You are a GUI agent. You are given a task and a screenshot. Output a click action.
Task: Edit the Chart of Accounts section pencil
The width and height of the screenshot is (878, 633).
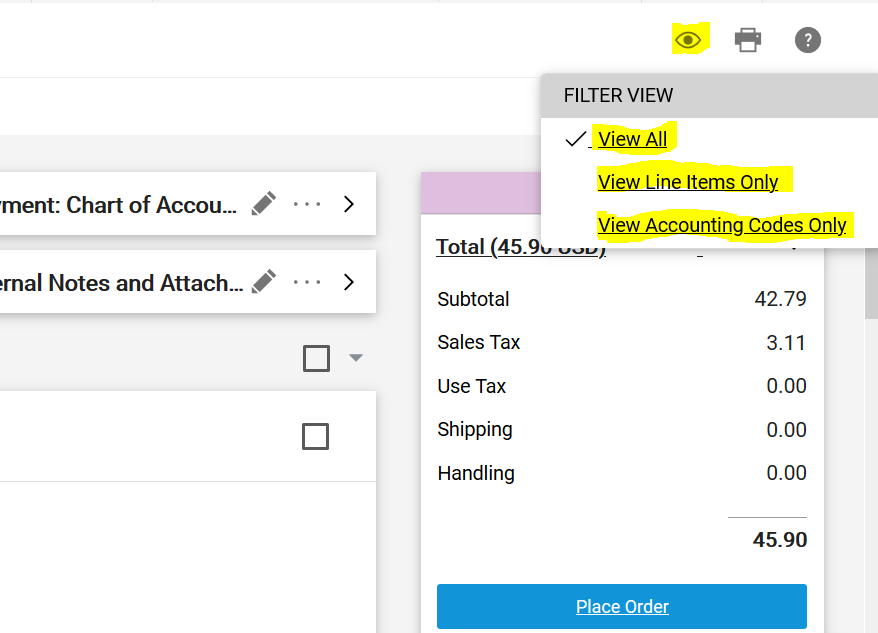pyautogui.click(x=263, y=204)
